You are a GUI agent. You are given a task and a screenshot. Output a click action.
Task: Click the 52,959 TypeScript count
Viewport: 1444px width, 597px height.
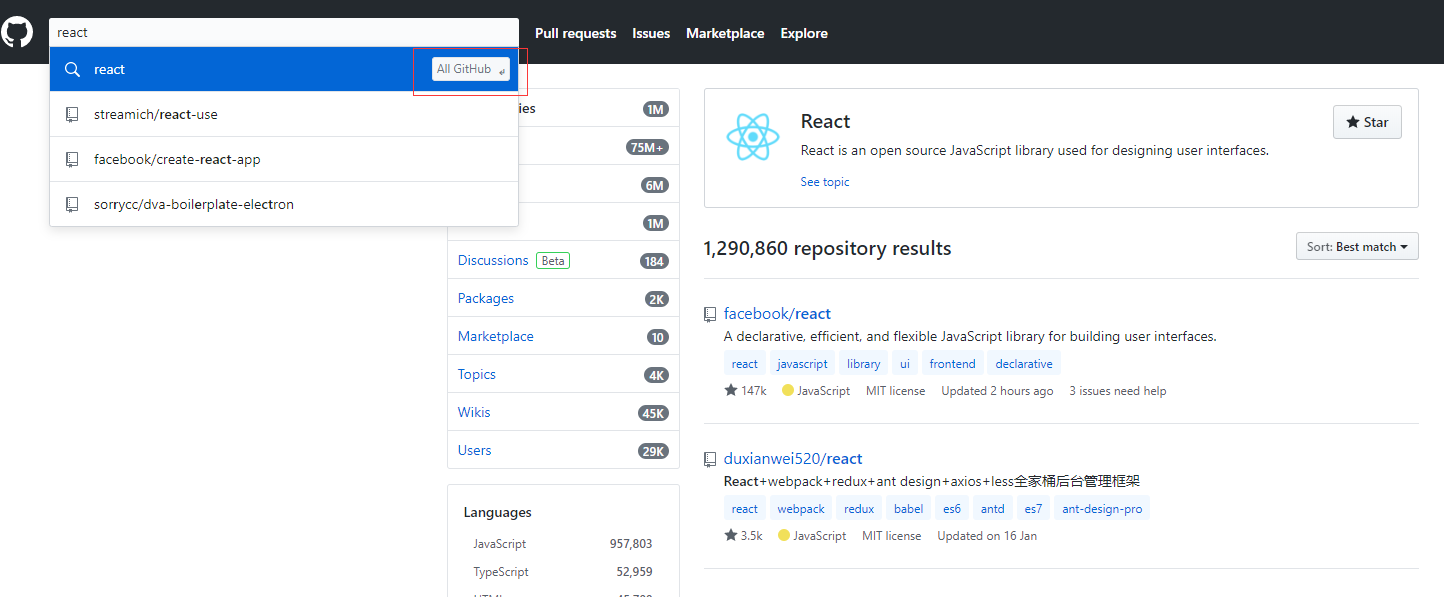click(634, 572)
